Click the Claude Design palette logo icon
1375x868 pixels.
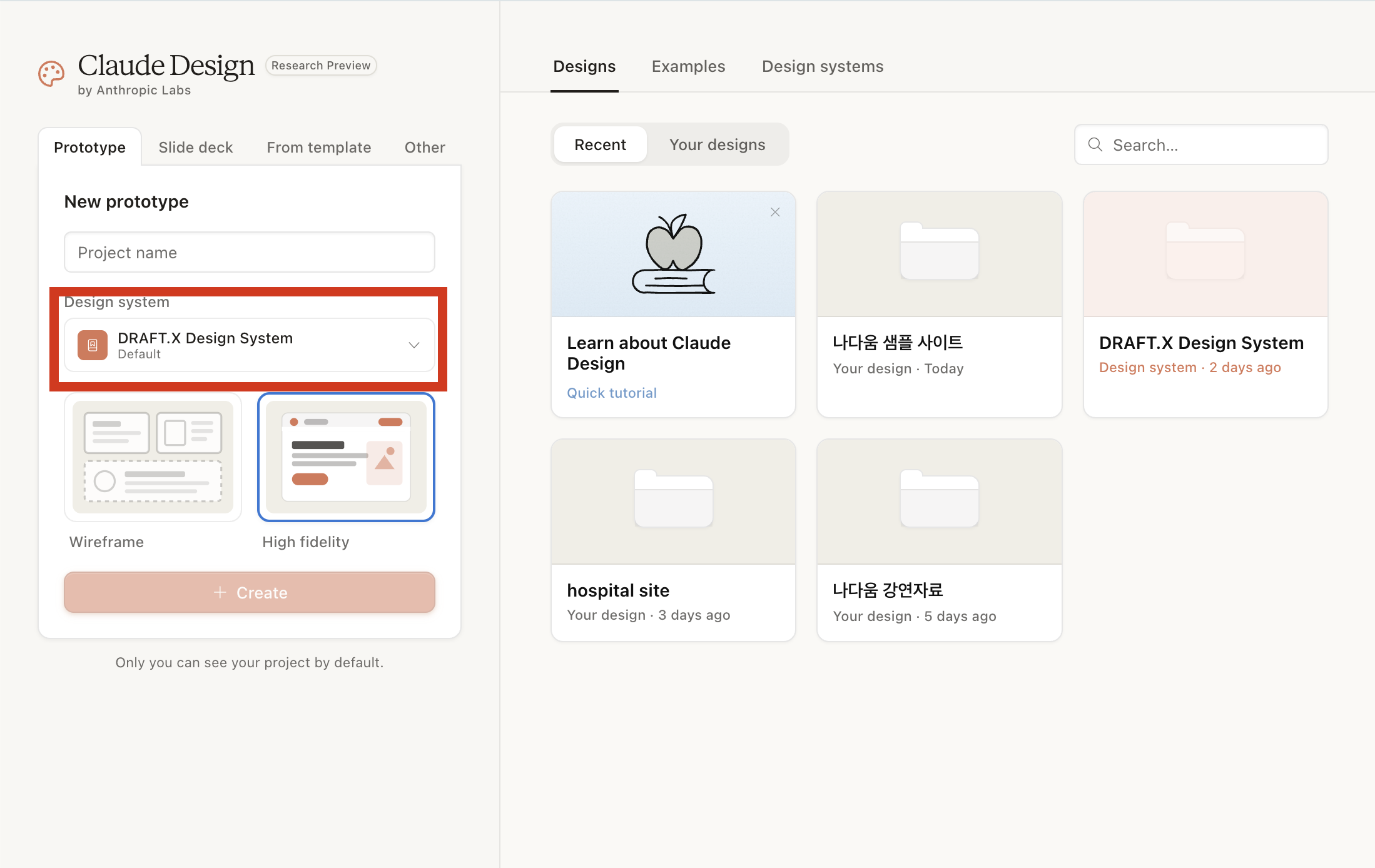coord(51,74)
